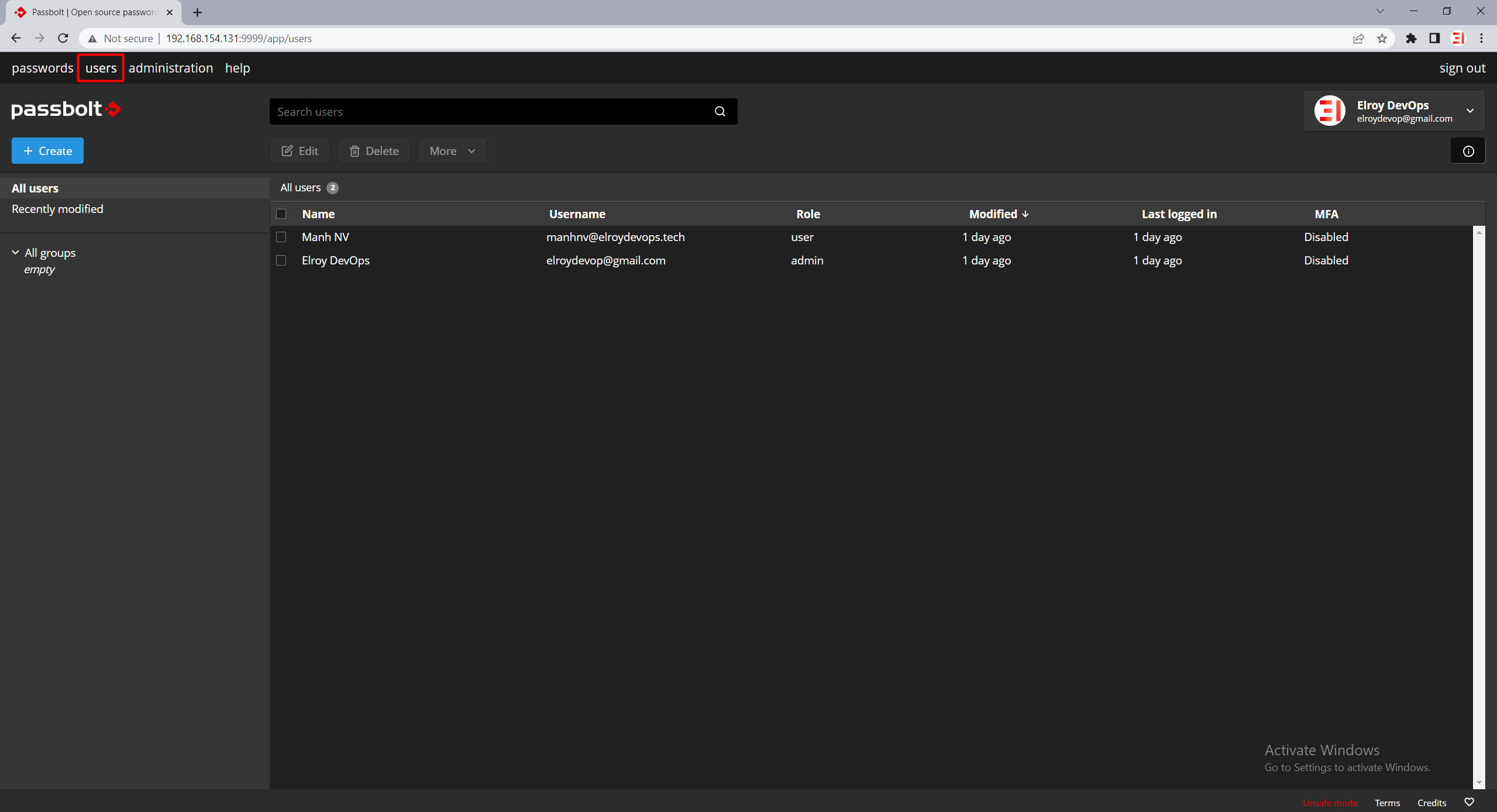This screenshot has height=812, width=1497.
Task: Click the Not secure warning icon
Action: pos(92,39)
